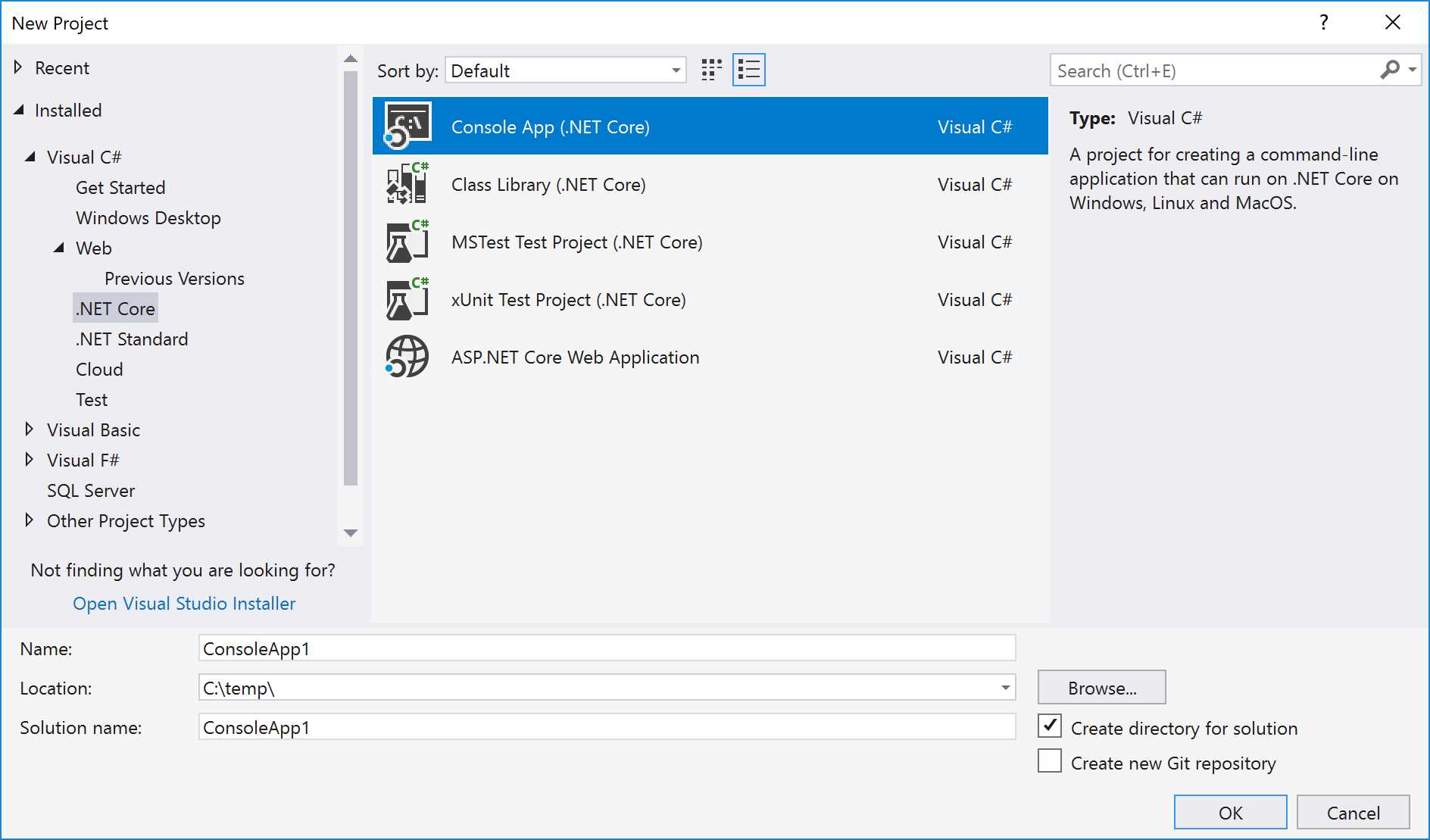Click the Name input field
This screenshot has width=1430, height=840.
tap(606, 648)
